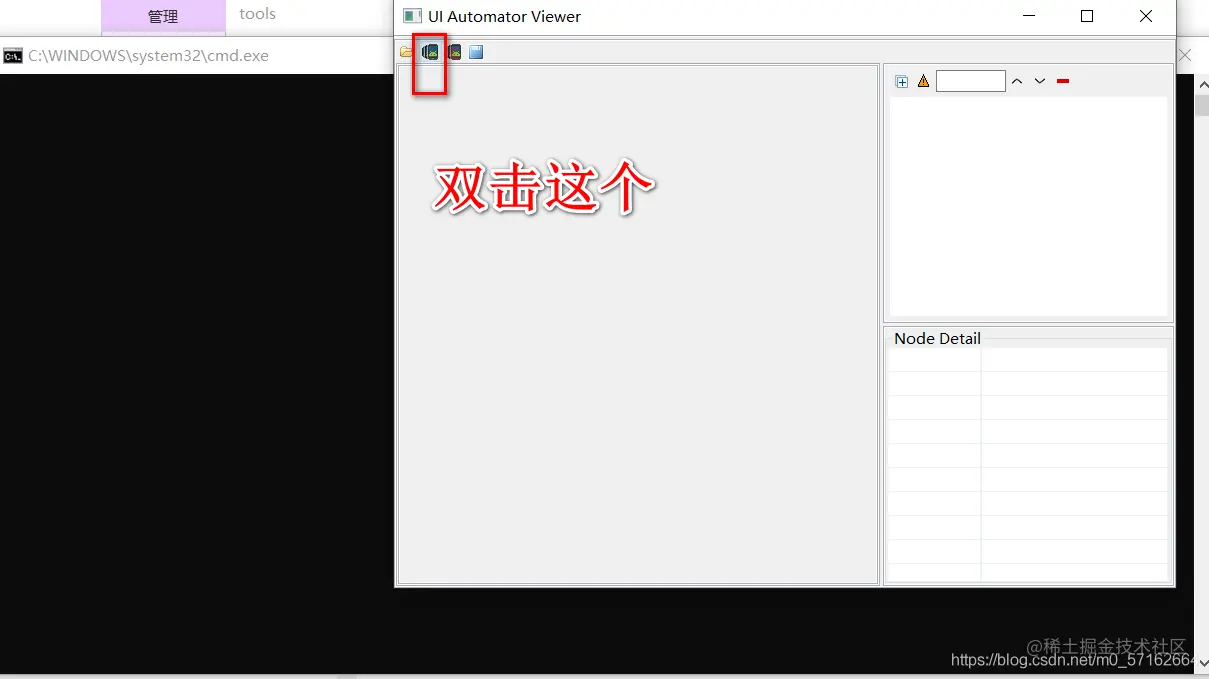The width and height of the screenshot is (1209, 679).
Task: Switch to the 管理 tab
Action: pyautogui.click(x=162, y=15)
